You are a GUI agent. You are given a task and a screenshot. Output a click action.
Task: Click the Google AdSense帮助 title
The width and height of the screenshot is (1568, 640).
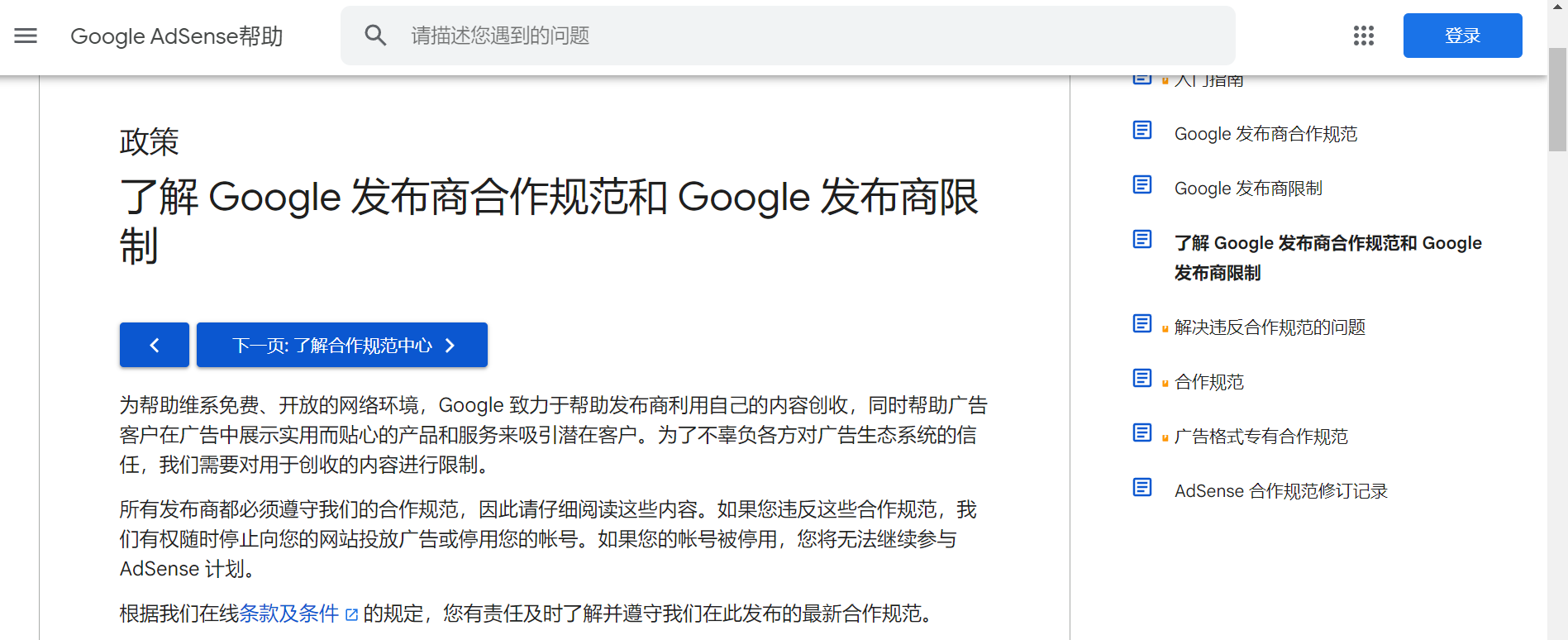pos(177,36)
